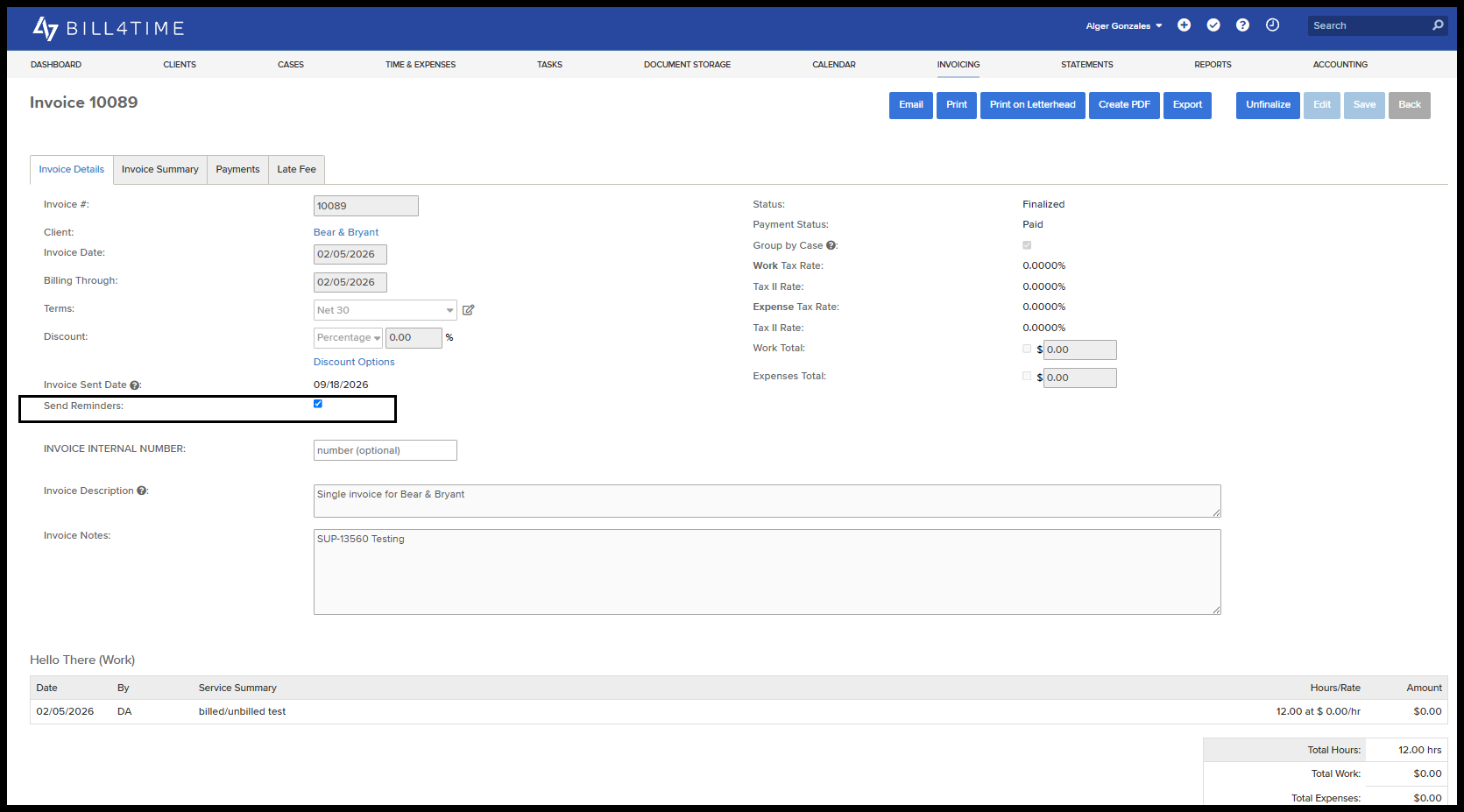Click the Invoice Description help icon
The height and width of the screenshot is (812, 1464).
coord(142,491)
